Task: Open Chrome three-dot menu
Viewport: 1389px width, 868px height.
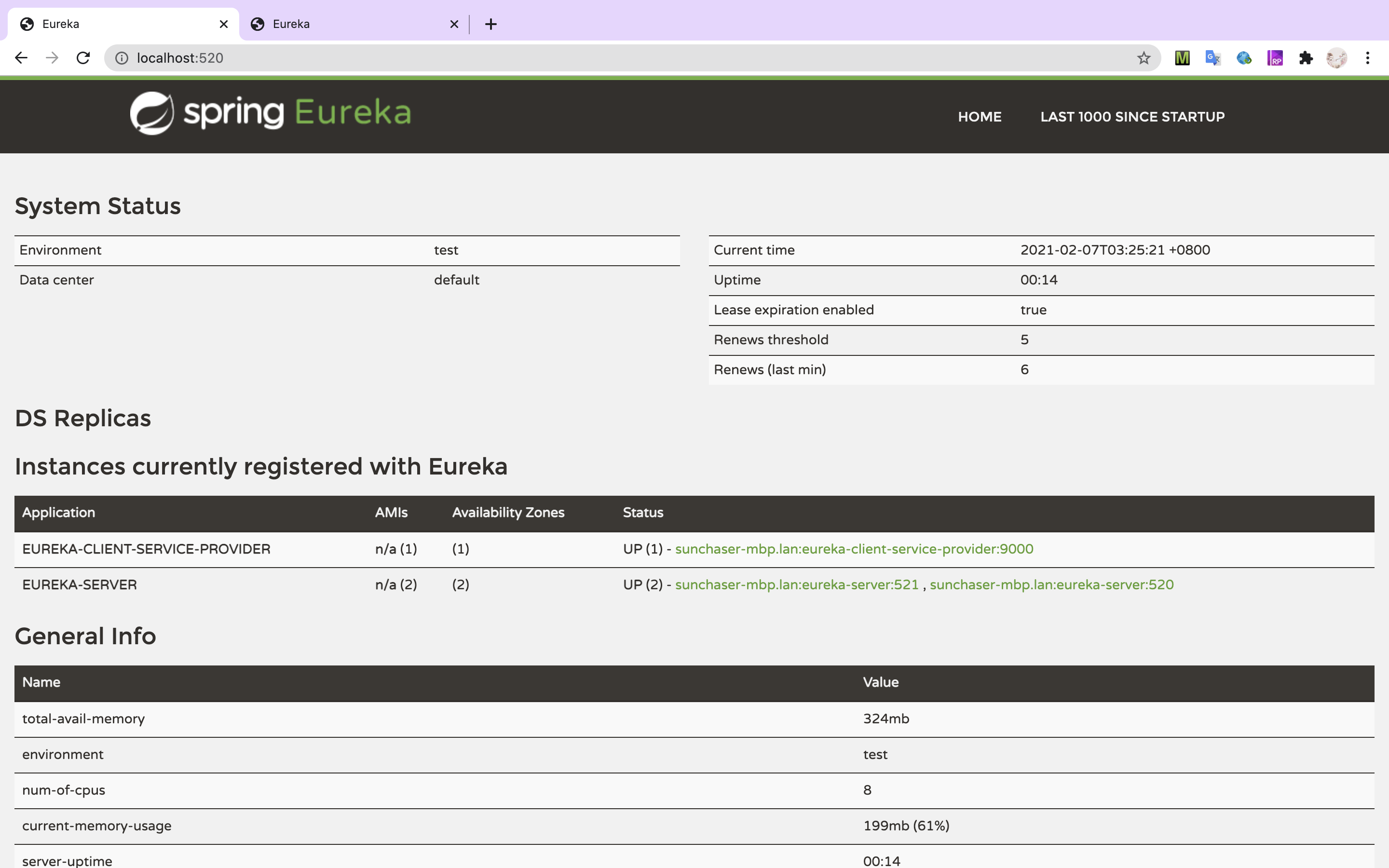Action: point(1368,58)
